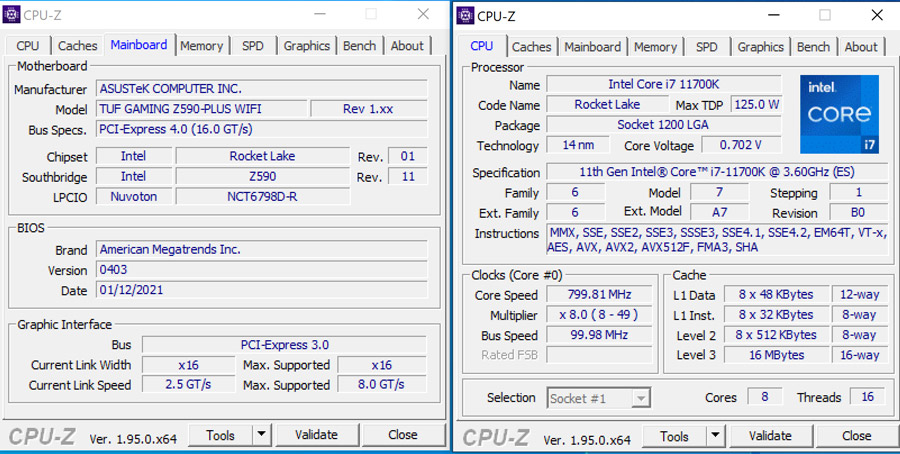Screen dimensions: 900x454
Task: Click the 99.98 MHz bus speed value
Action: point(599,335)
